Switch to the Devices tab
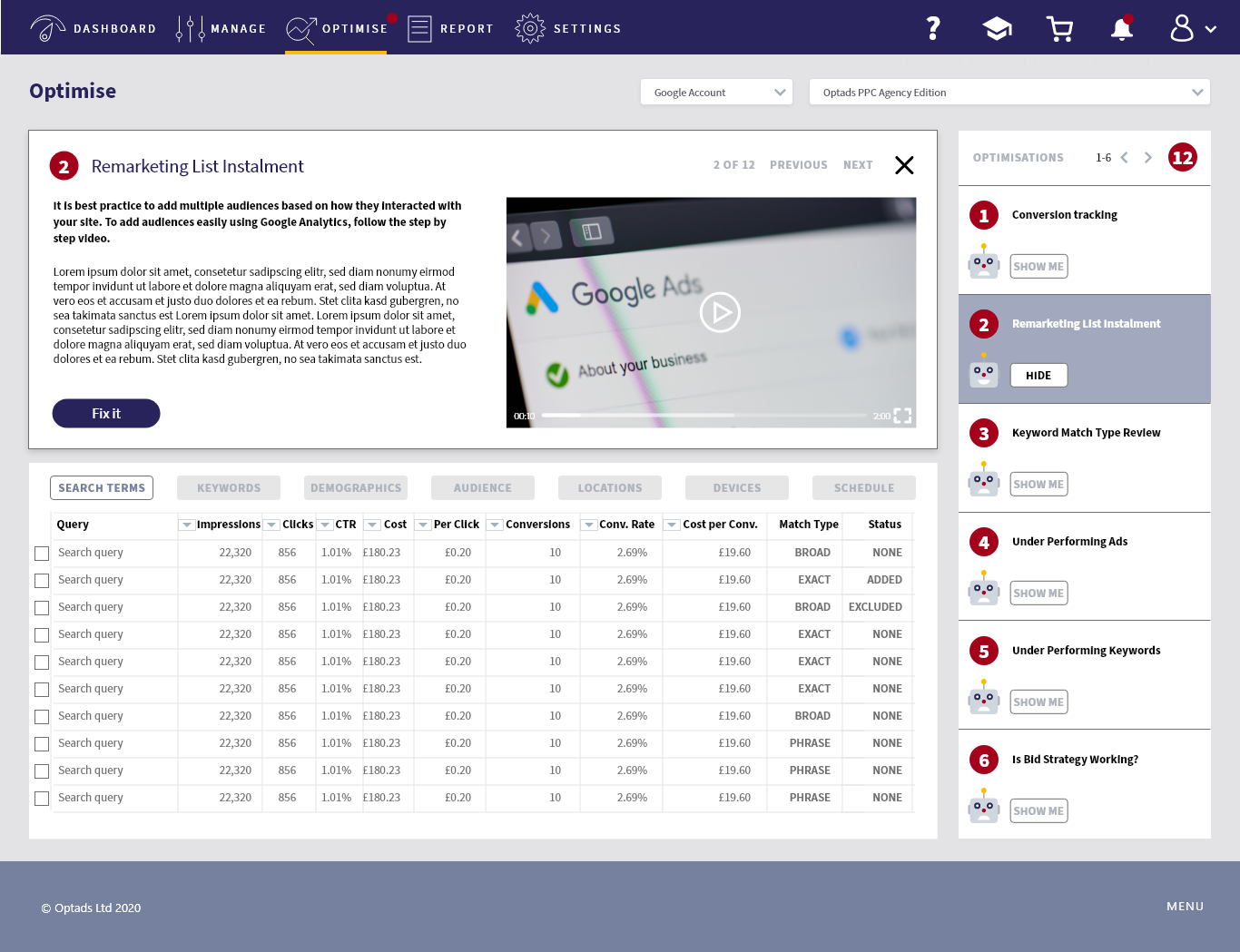This screenshot has width=1240, height=952. pos(737,487)
